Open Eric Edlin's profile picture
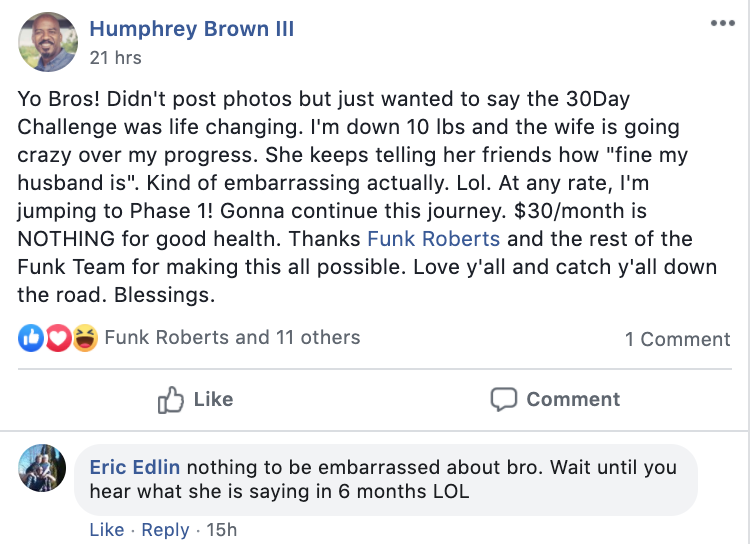 tap(42, 468)
